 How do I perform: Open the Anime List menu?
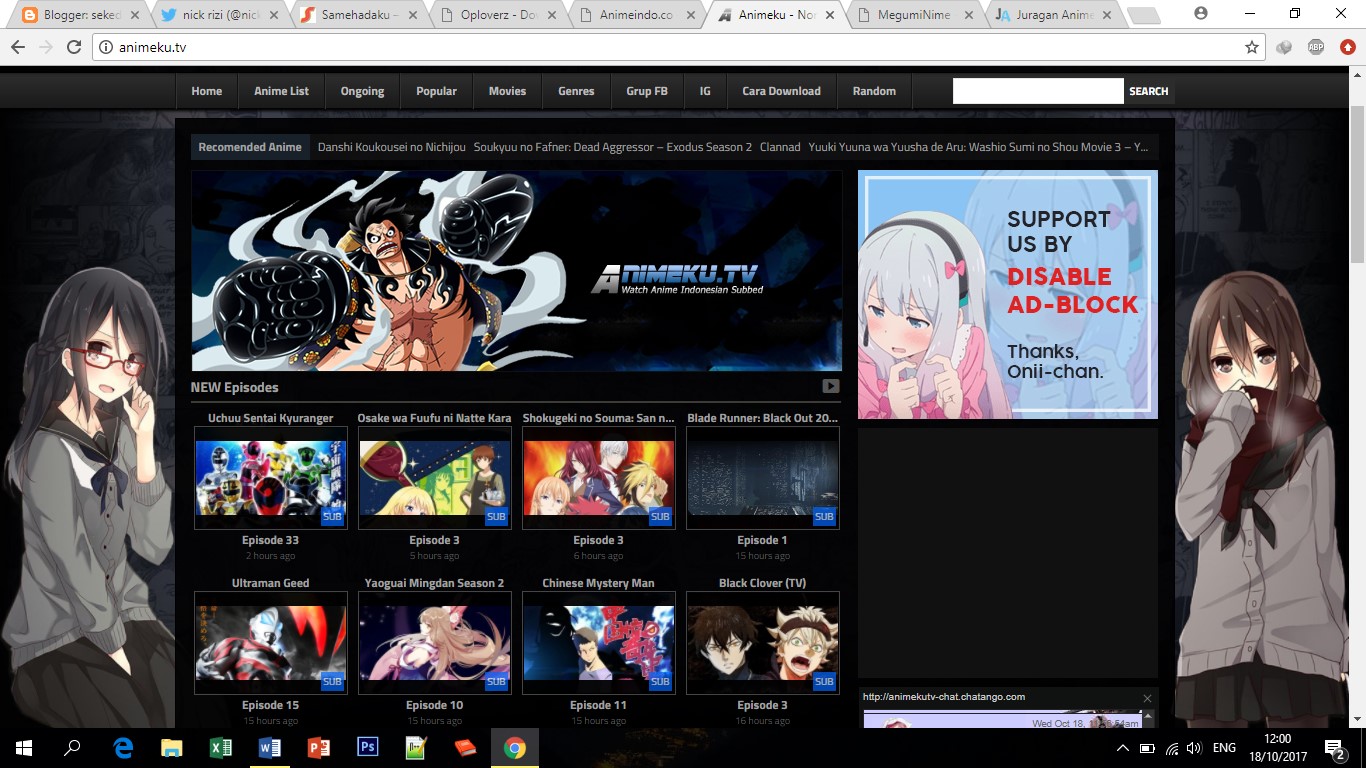click(282, 91)
